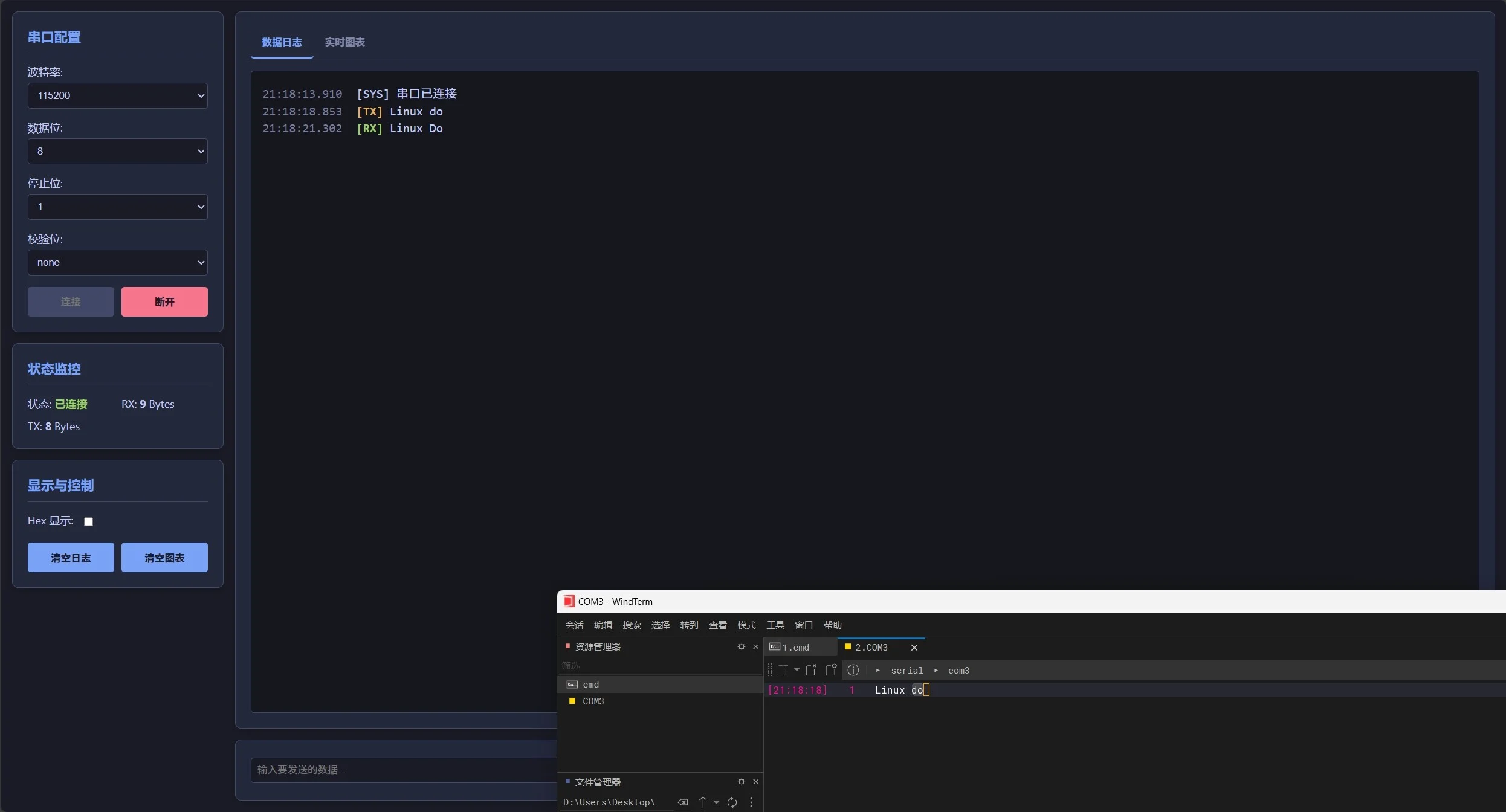Open the 停止位 dropdown showing 1
This screenshot has height=812, width=1506.
(118, 207)
